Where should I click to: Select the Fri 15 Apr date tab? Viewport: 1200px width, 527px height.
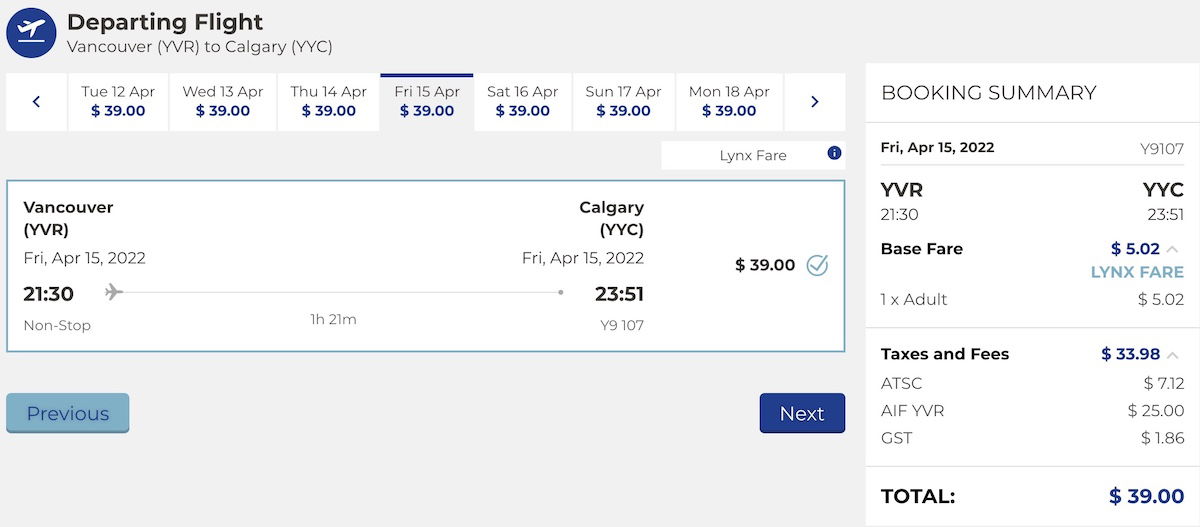pos(427,102)
